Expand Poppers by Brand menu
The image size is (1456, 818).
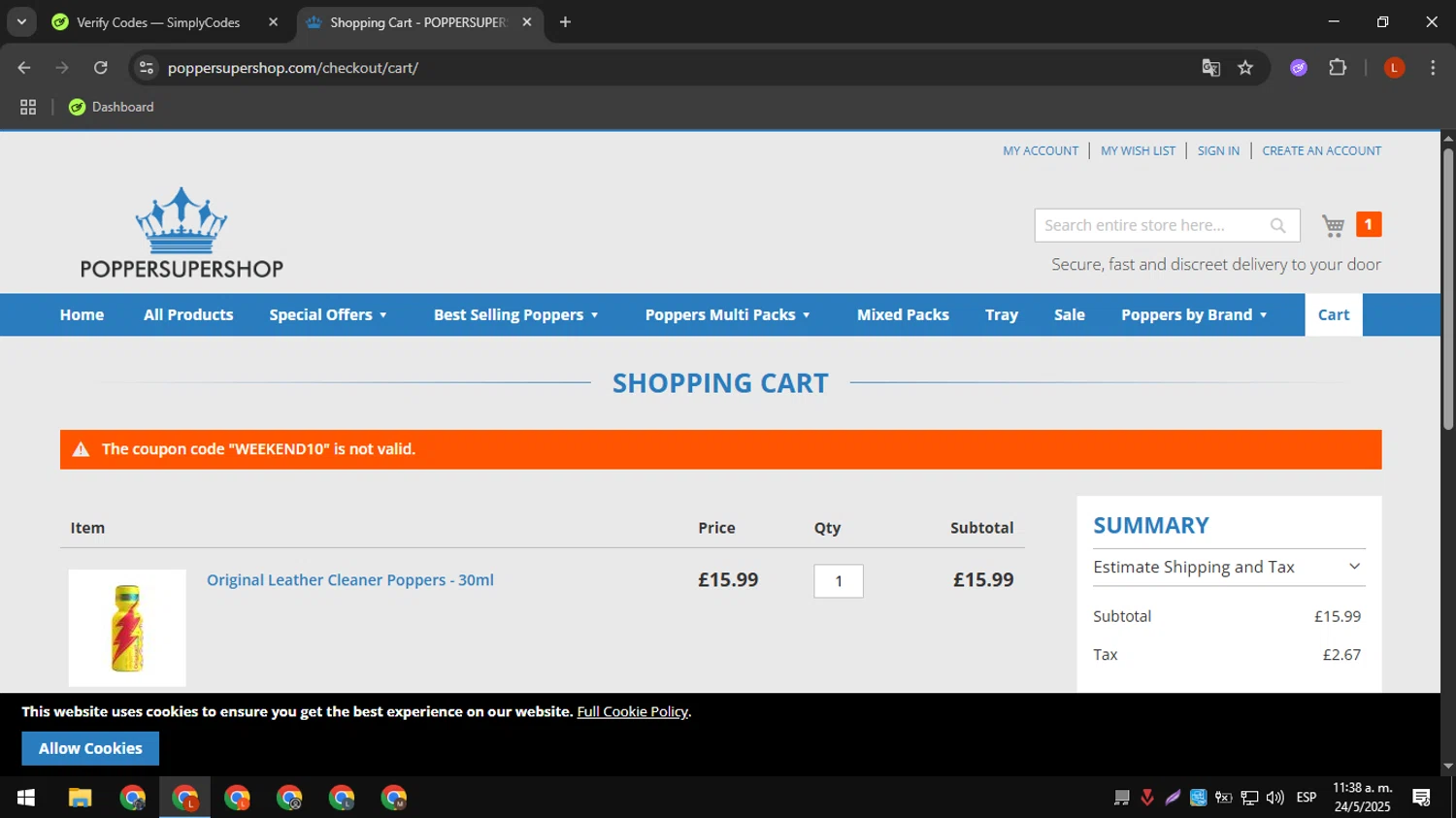pyautogui.click(x=1195, y=314)
